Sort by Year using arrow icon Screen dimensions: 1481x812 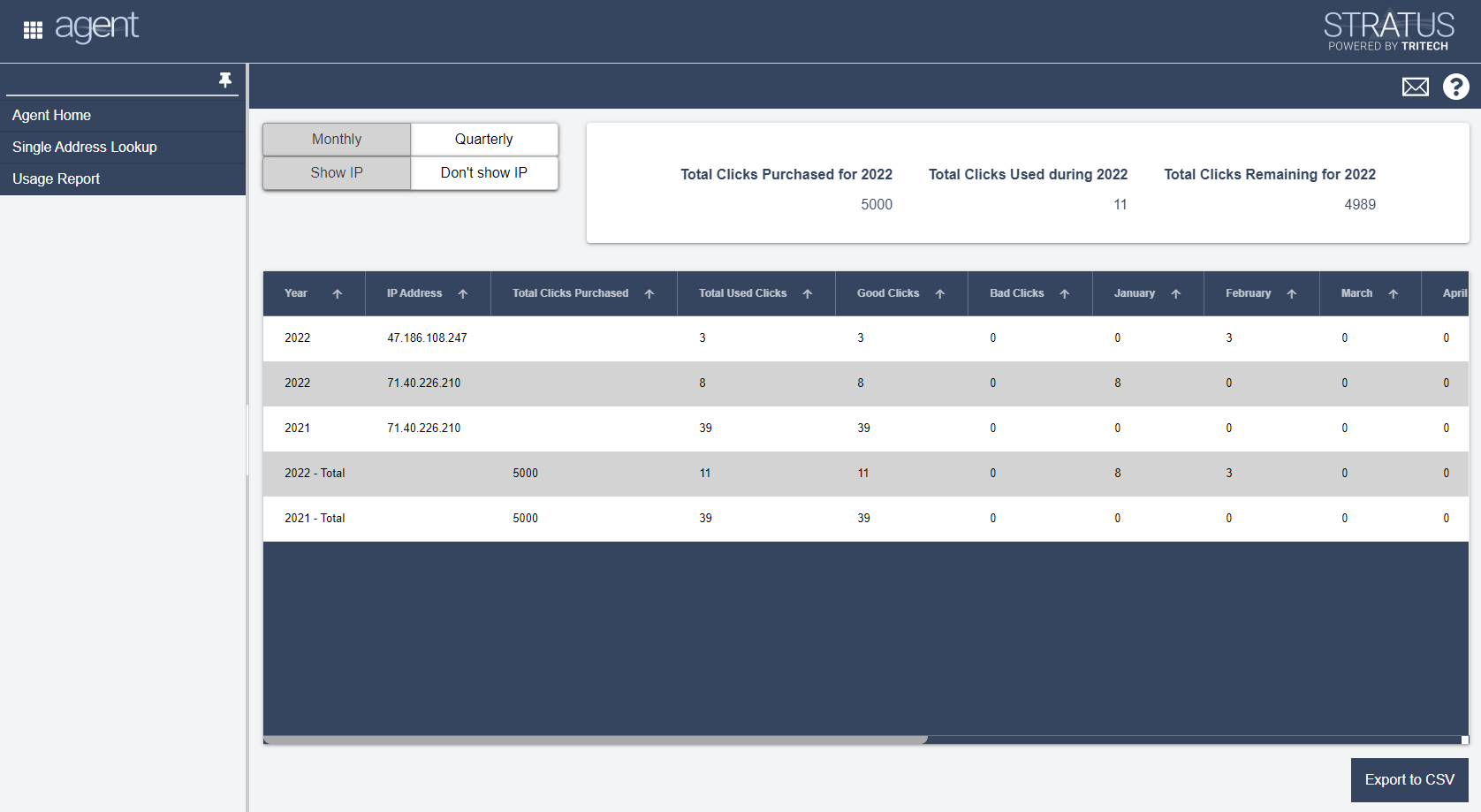337,294
